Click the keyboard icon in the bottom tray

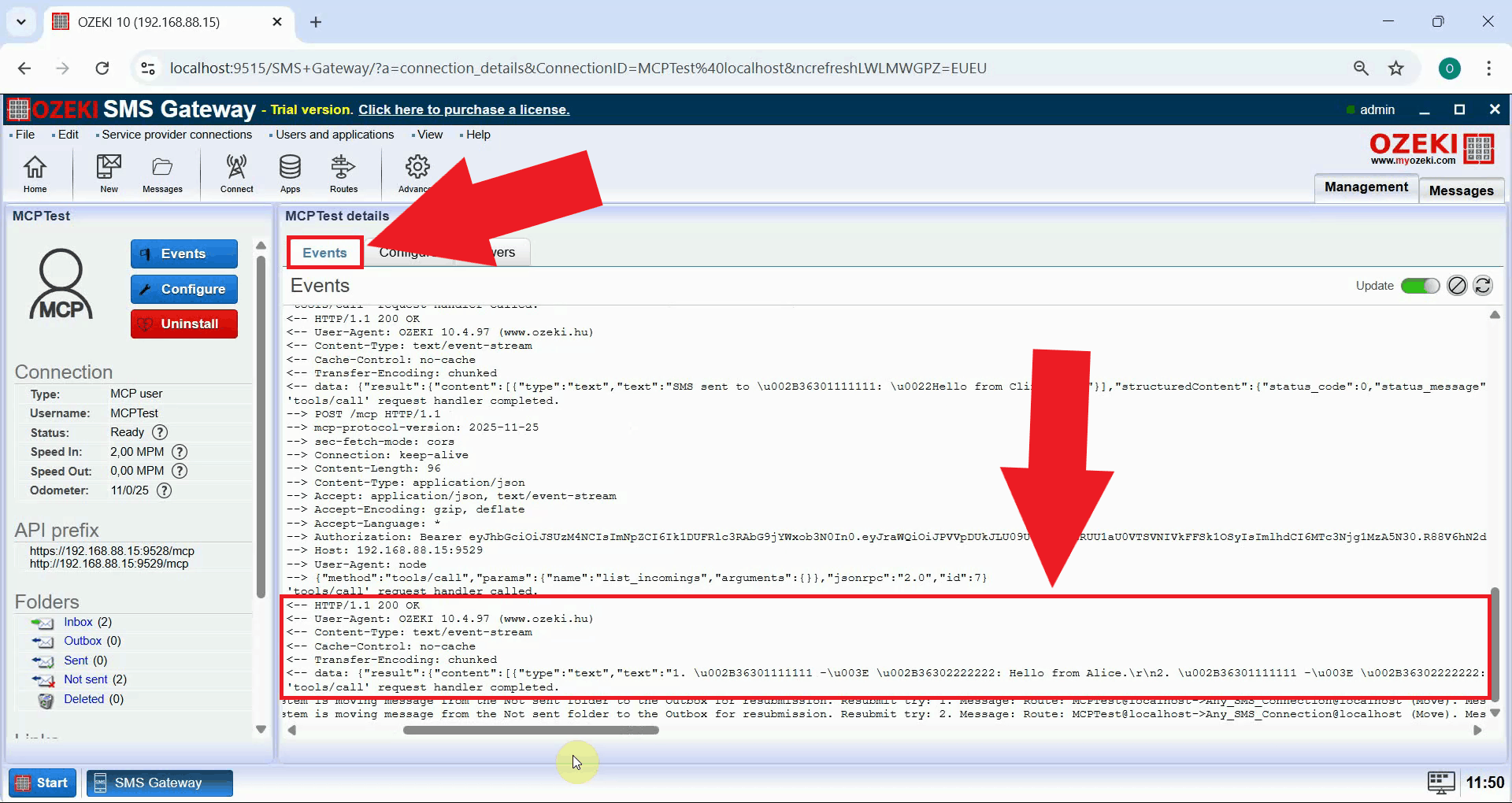click(1441, 783)
